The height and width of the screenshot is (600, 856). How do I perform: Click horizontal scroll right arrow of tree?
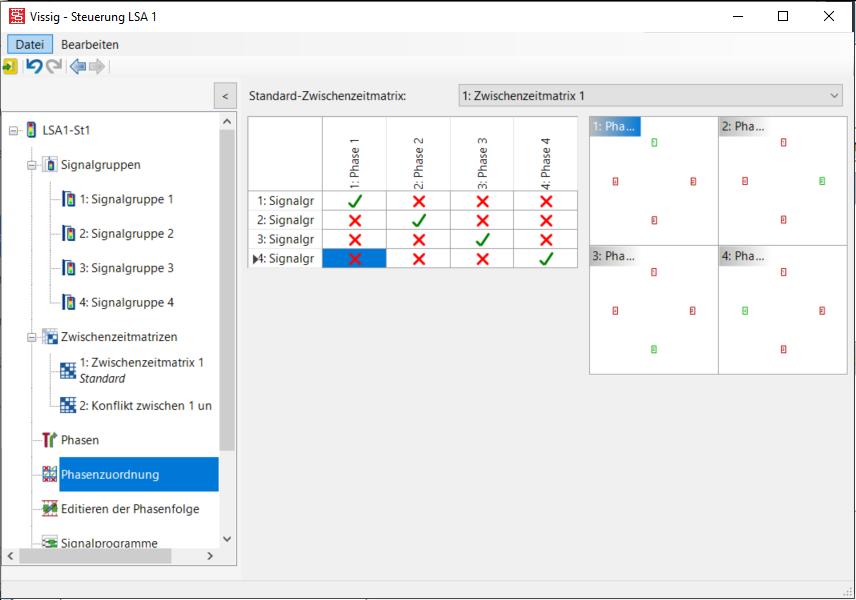[210, 556]
